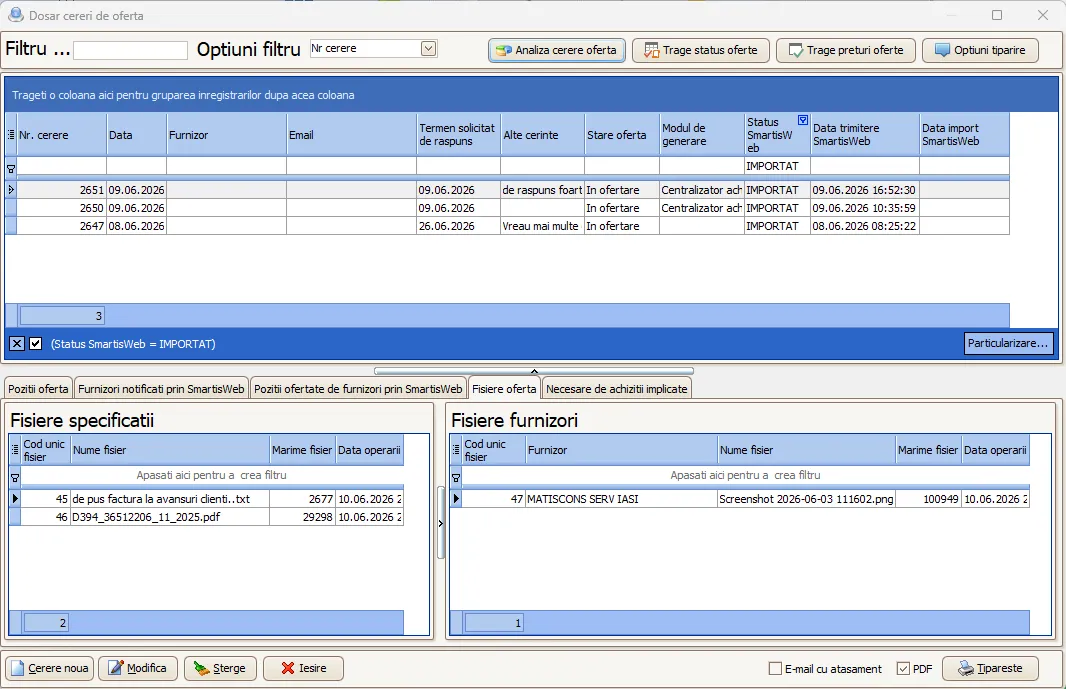
Task: Remove the Status SmartisWeb filter with X
Action: [17, 344]
